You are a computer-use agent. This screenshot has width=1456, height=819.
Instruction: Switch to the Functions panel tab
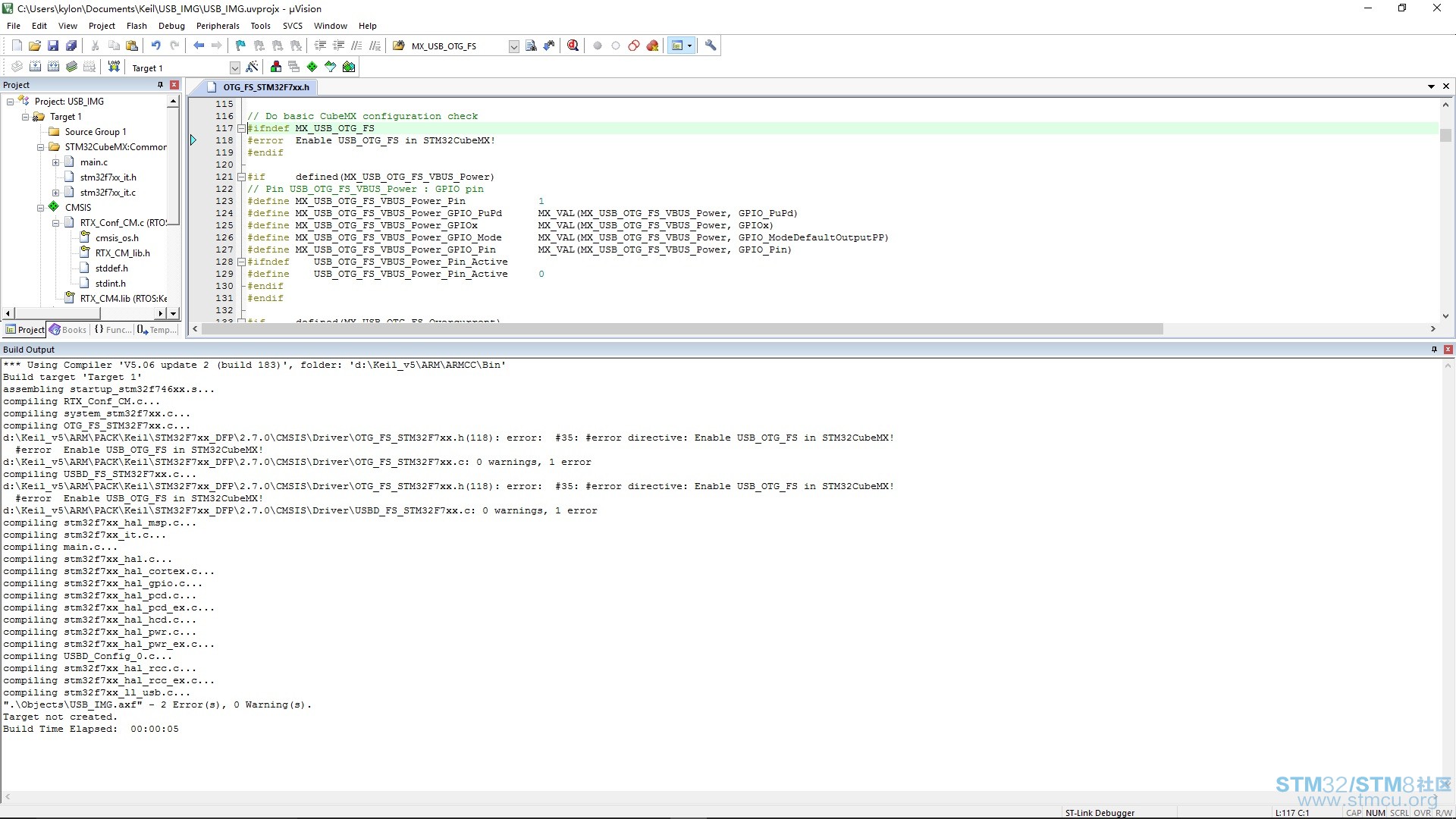pyautogui.click(x=112, y=329)
